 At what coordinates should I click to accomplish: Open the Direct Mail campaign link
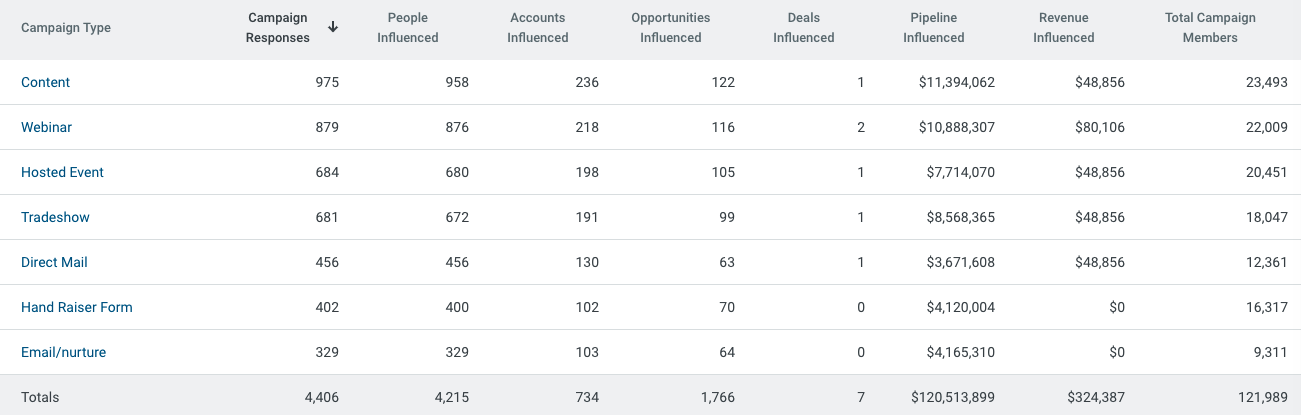(54, 262)
